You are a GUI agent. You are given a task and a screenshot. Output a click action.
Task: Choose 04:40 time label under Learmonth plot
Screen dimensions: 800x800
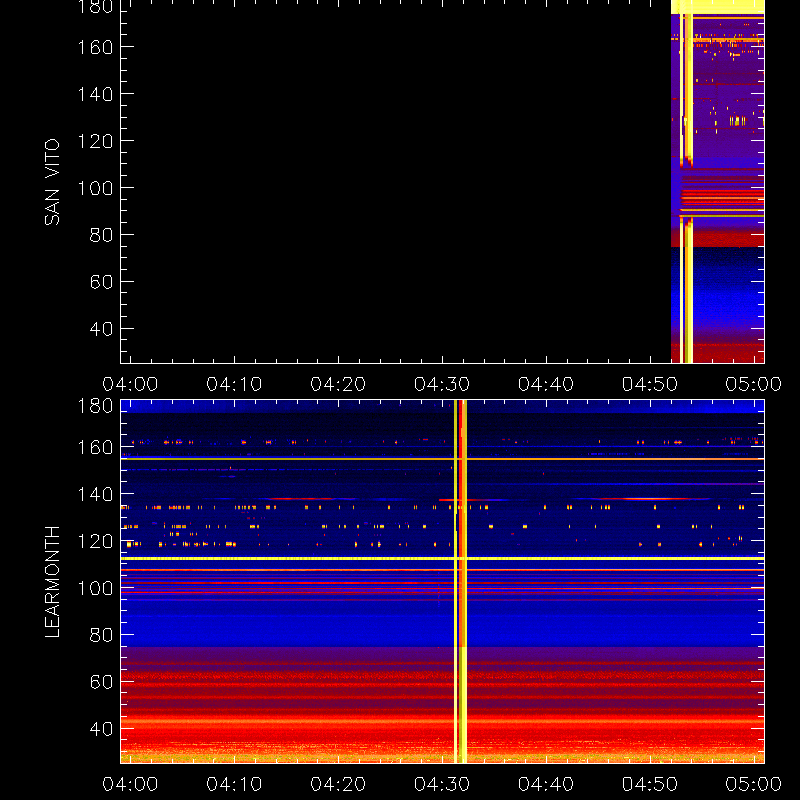point(546,784)
